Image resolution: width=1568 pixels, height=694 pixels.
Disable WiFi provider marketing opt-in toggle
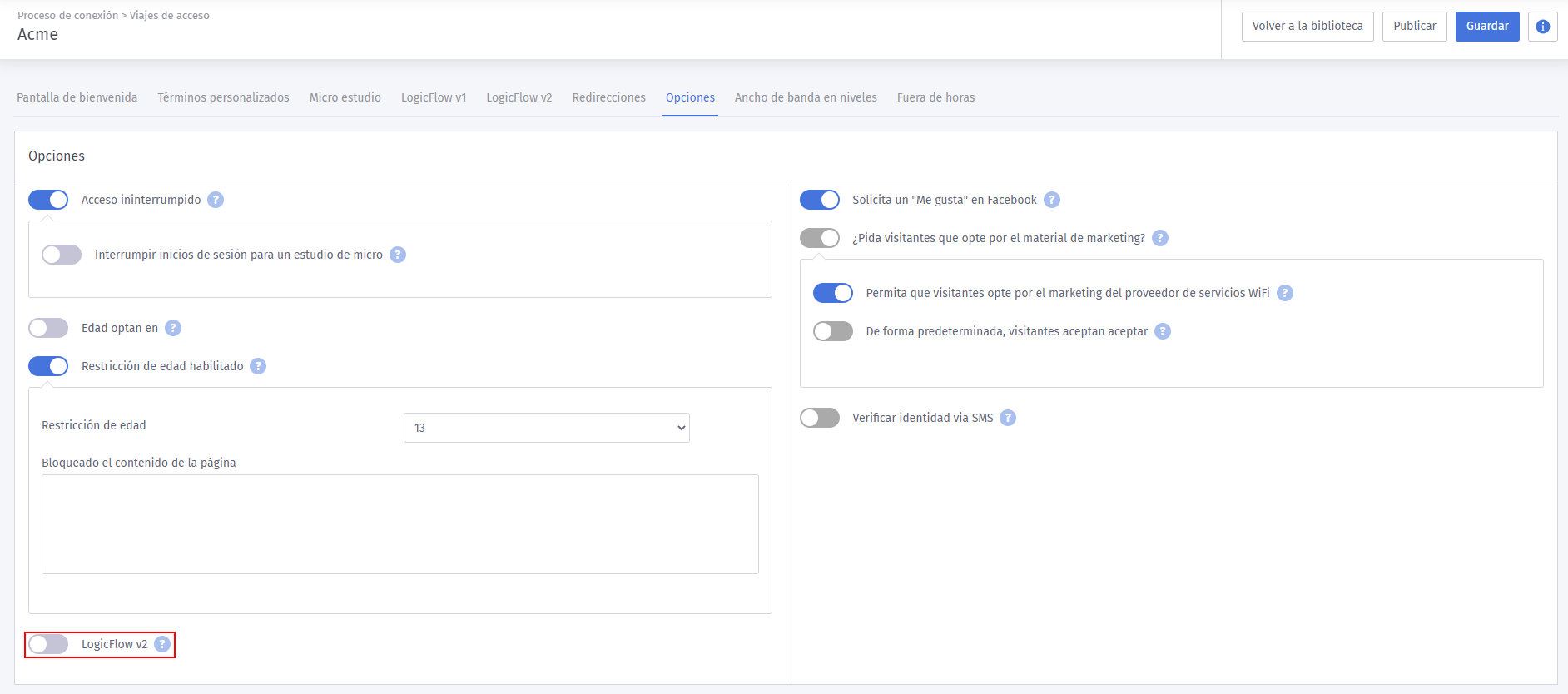point(833,293)
